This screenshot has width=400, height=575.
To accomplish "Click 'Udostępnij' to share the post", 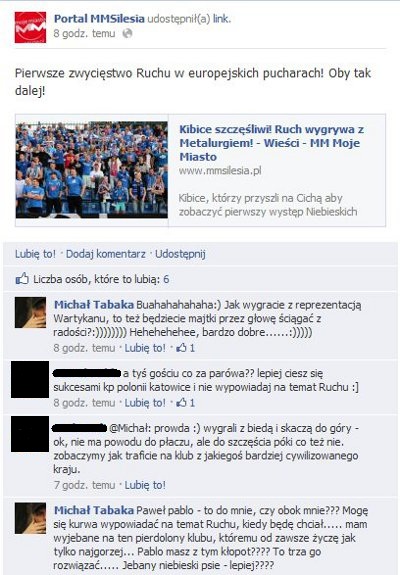I will (x=180, y=254).
